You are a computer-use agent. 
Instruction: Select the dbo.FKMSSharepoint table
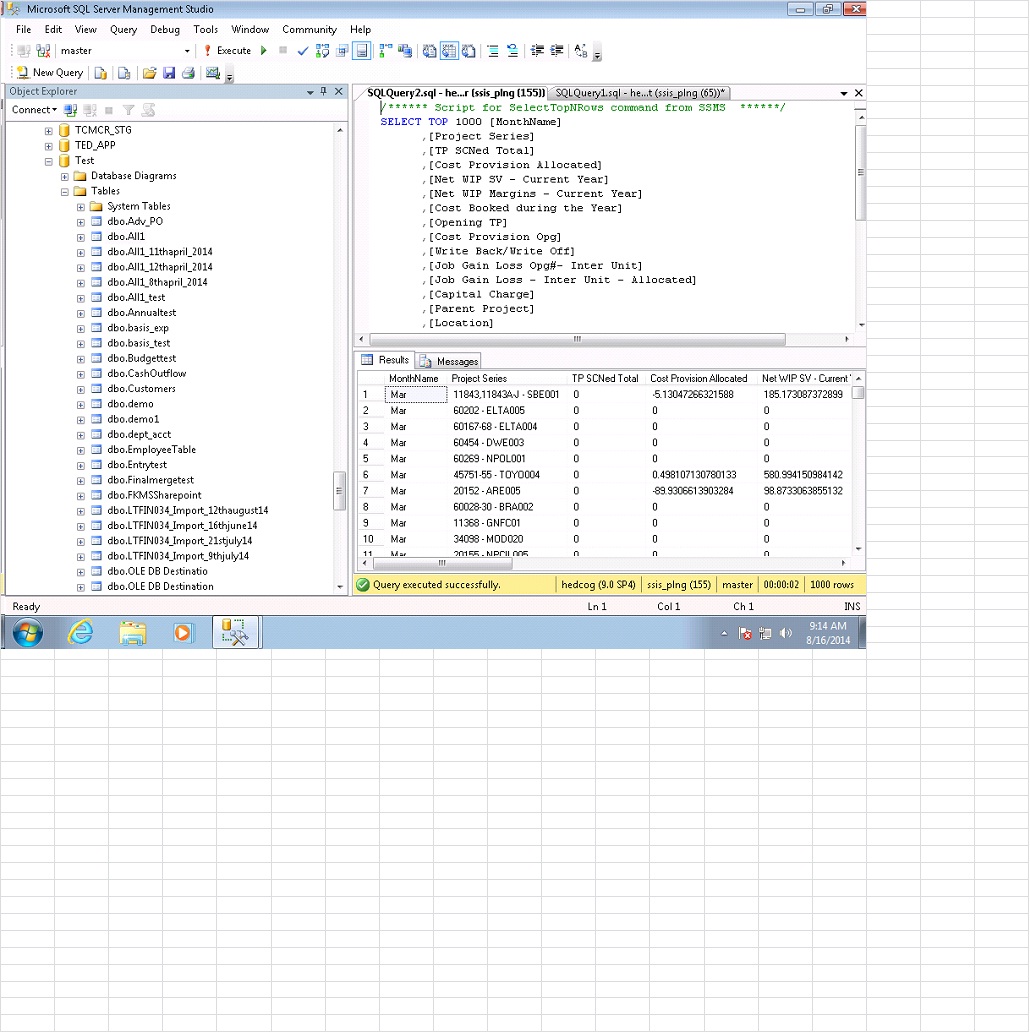pos(154,495)
